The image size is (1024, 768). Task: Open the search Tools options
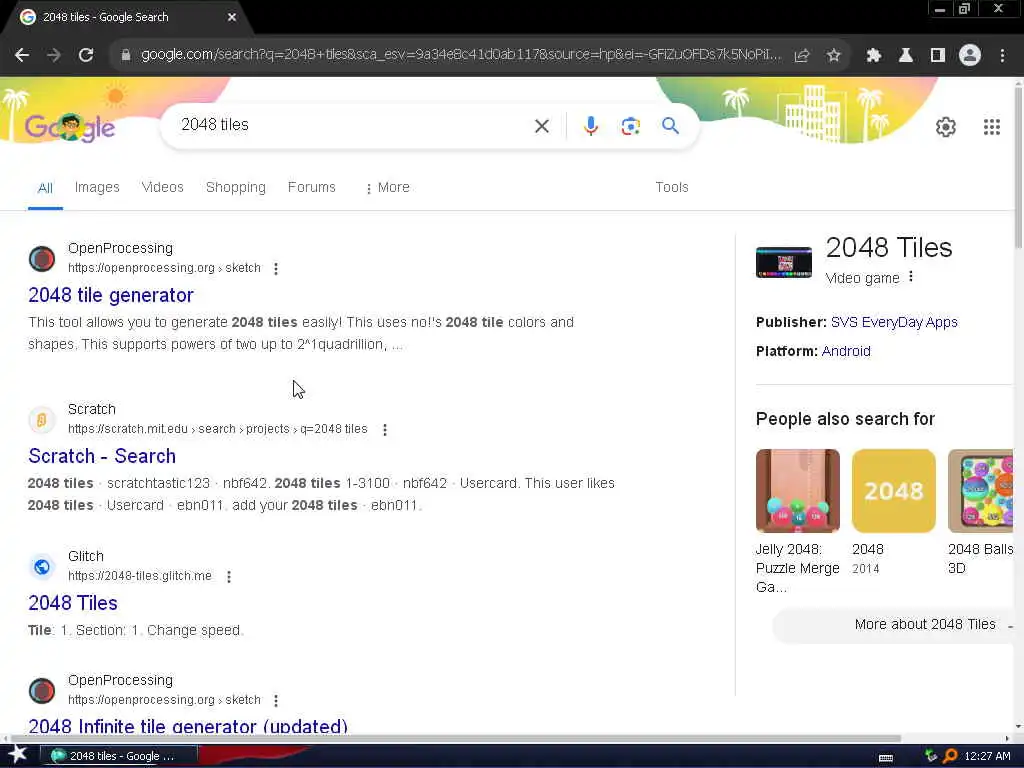click(671, 187)
